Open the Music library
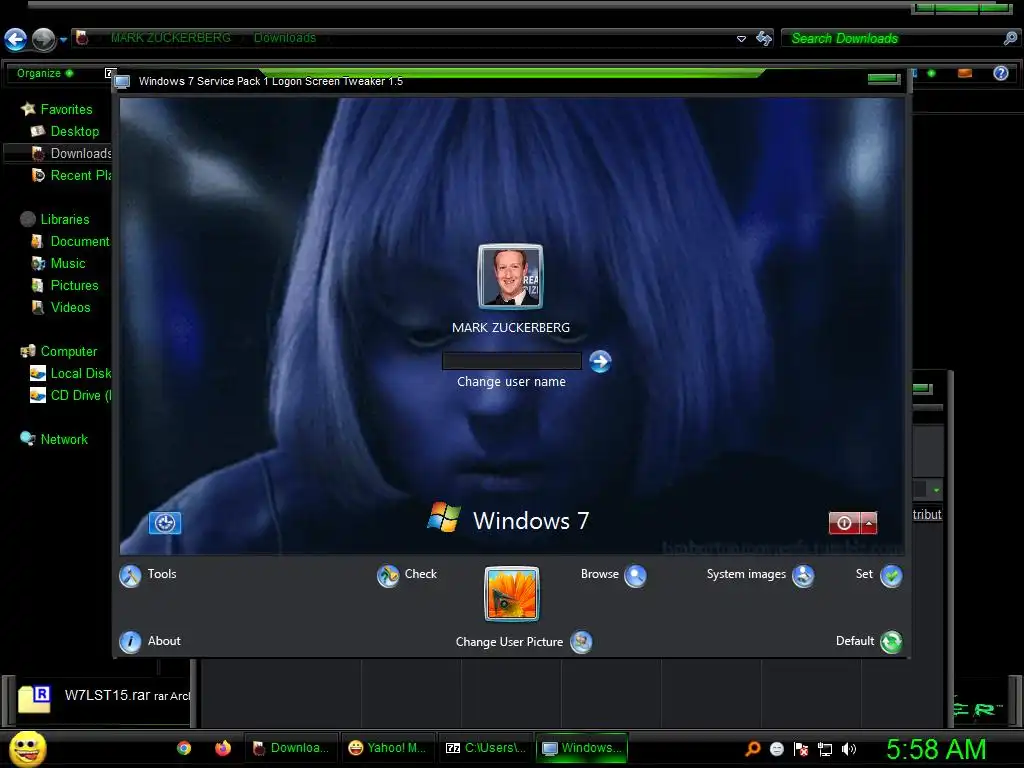Screen dimensions: 1024x768 [68, 263]
